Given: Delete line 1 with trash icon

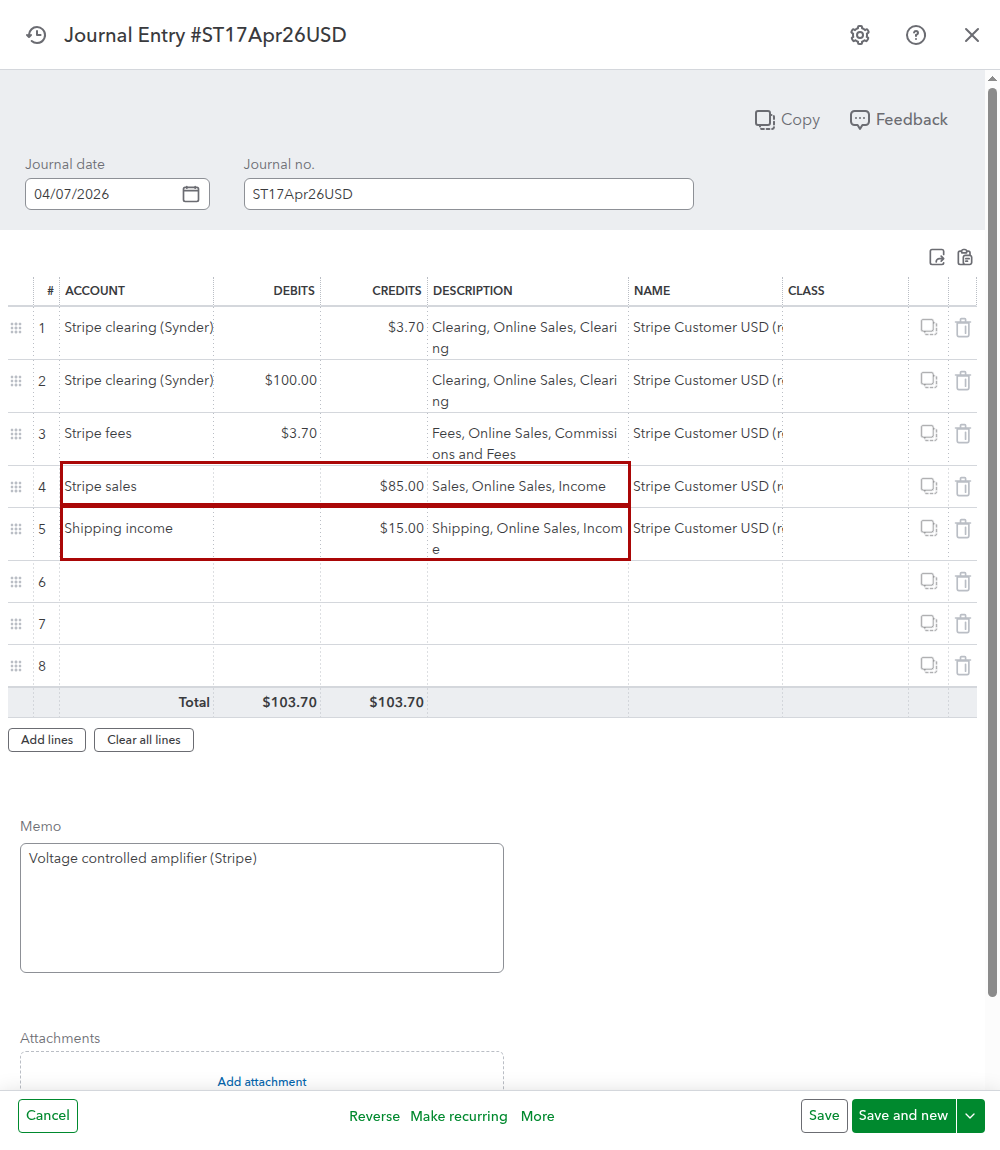Looking at the screenshot, I should (963, 328).
